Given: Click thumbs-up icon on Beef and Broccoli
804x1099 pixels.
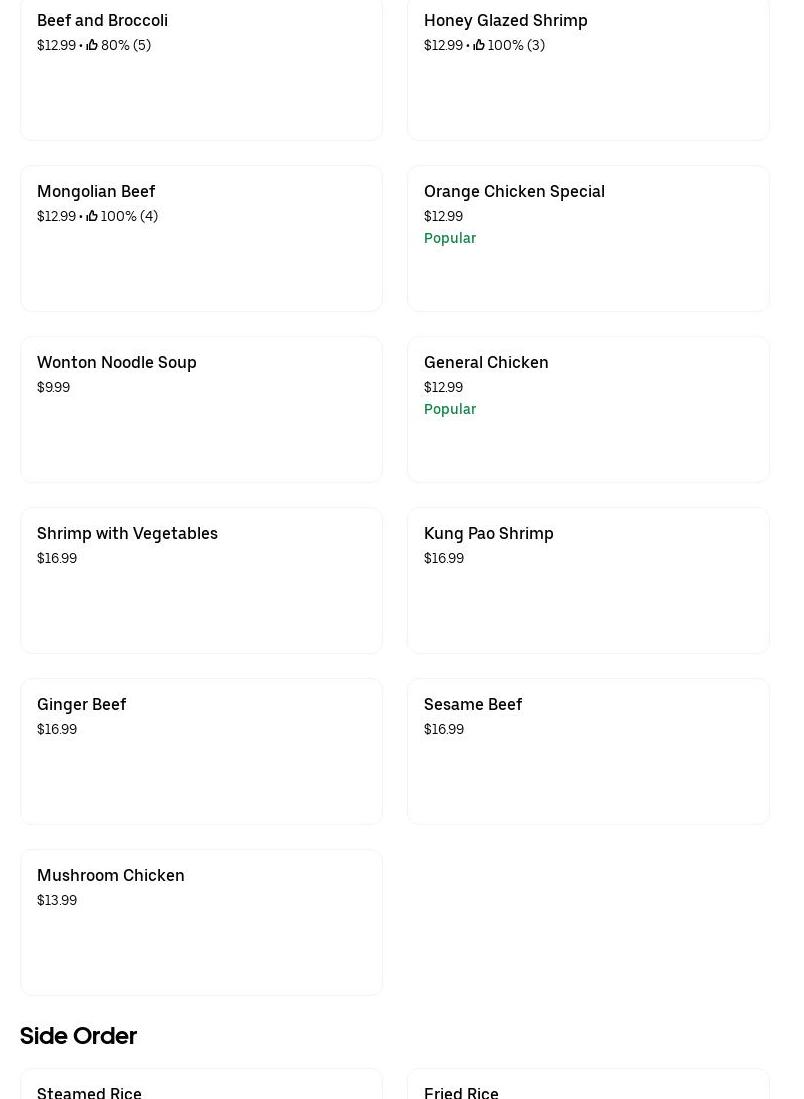Looking at the screenshot, I should [92, 45].
